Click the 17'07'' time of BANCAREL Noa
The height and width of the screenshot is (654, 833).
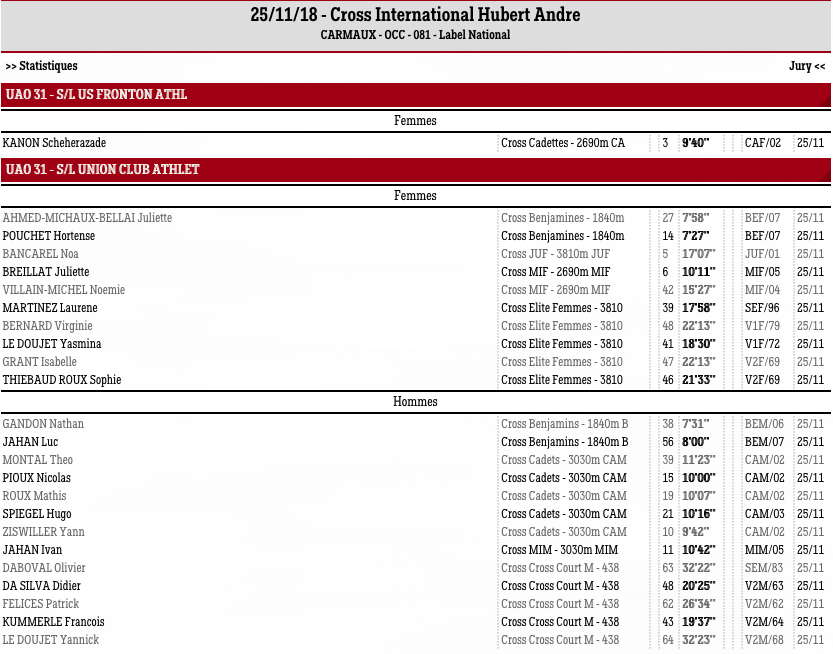tap(699, 254)
